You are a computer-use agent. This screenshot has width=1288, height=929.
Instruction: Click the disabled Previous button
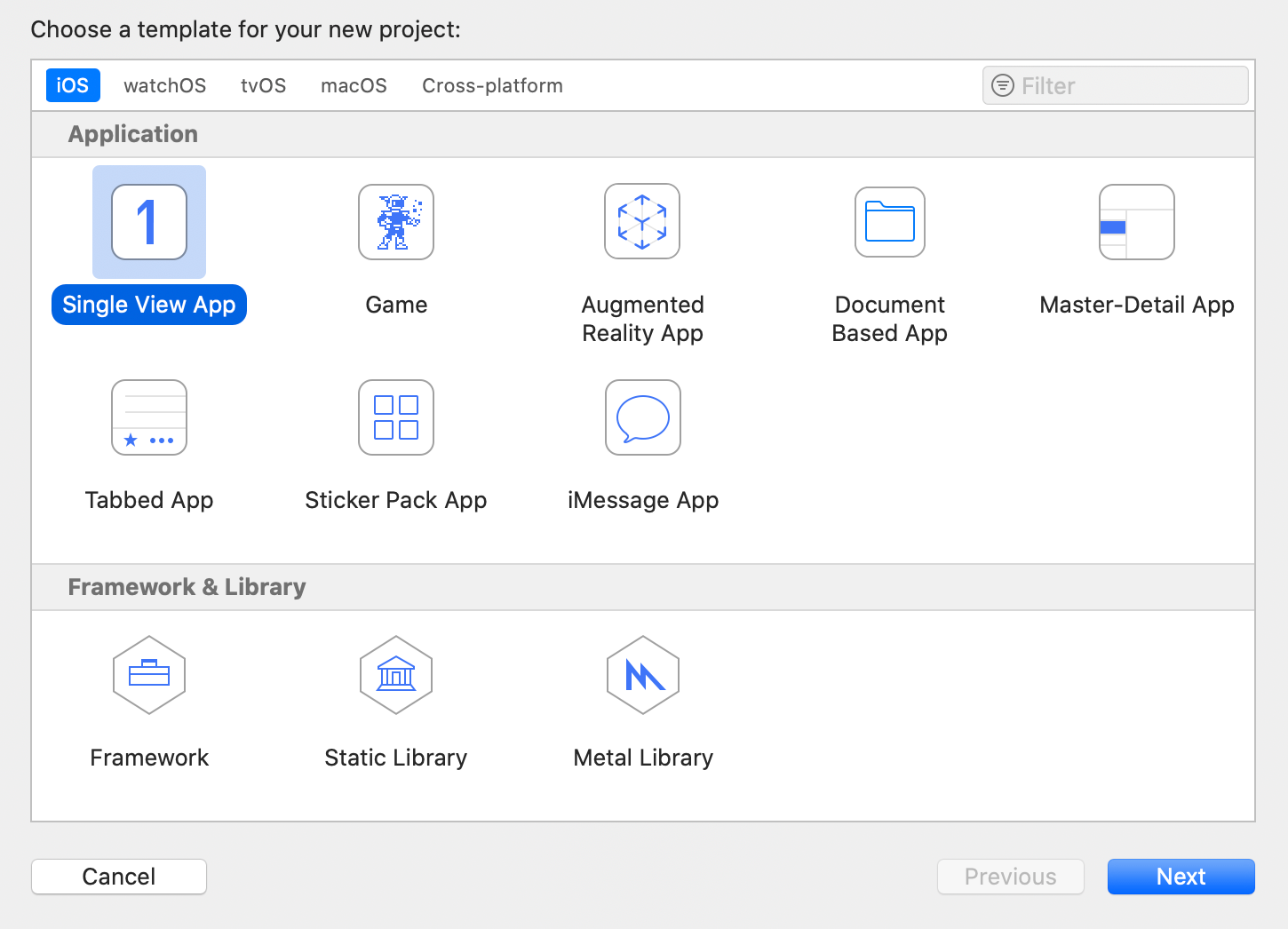tap(1010, 877)
